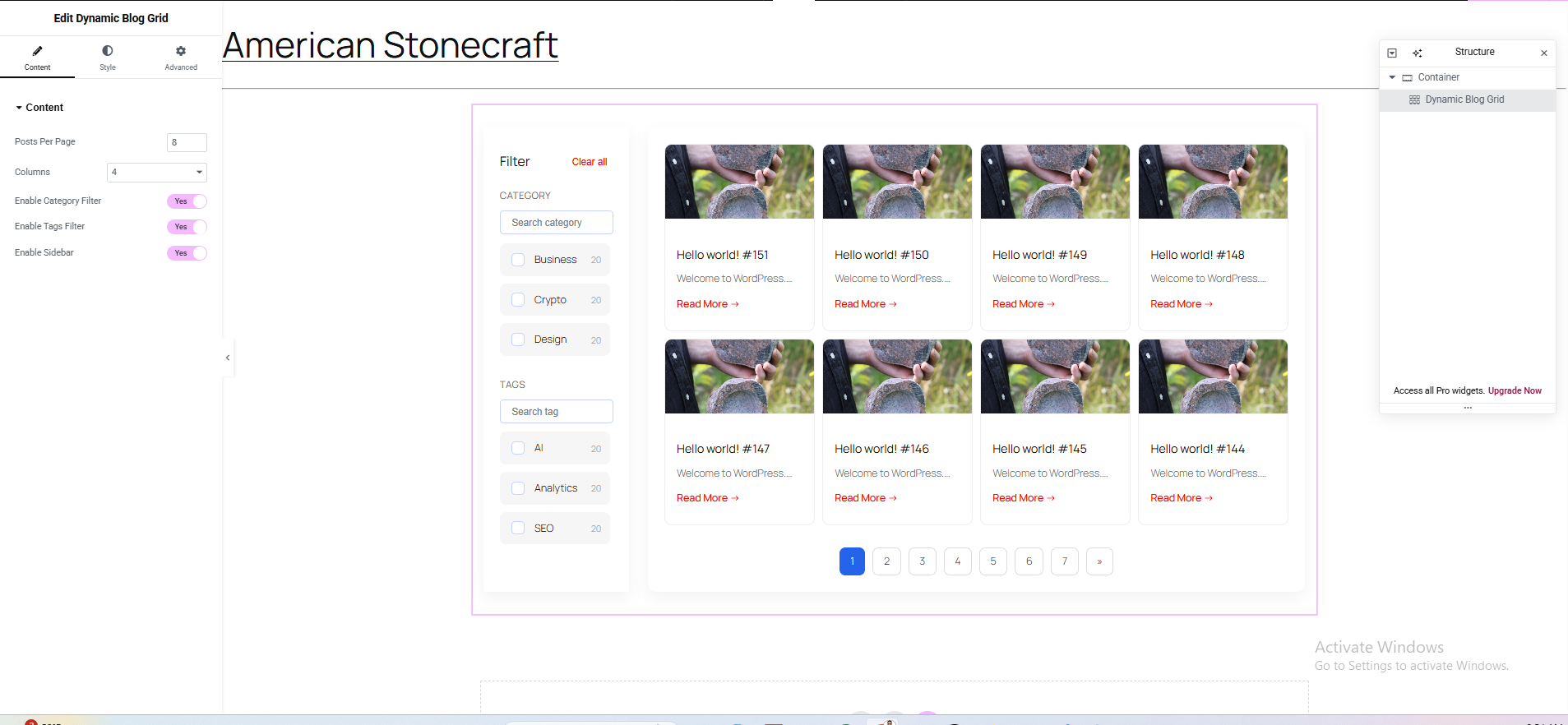
Task: Click the Search tag input
Action: pos(557,411)
